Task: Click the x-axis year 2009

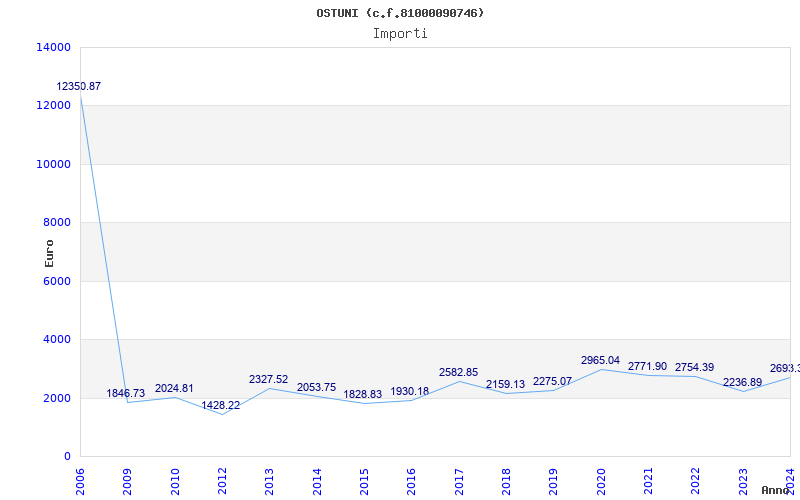Action: pos(127,482)
